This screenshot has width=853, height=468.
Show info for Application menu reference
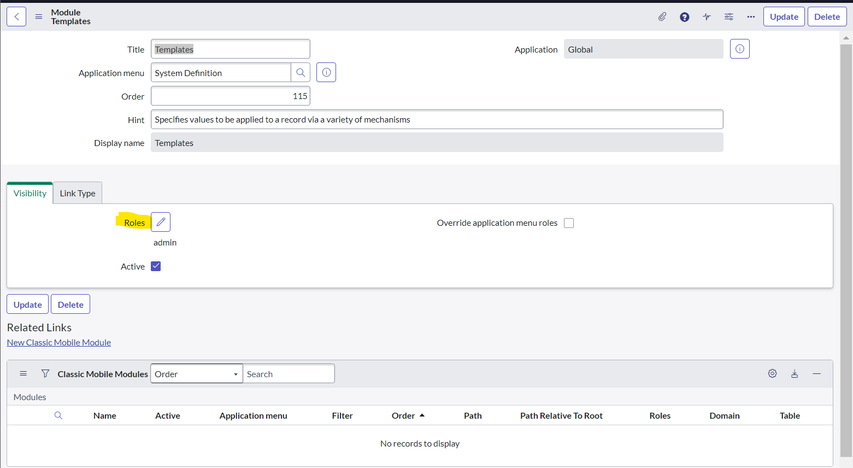[x=327, y=73]
